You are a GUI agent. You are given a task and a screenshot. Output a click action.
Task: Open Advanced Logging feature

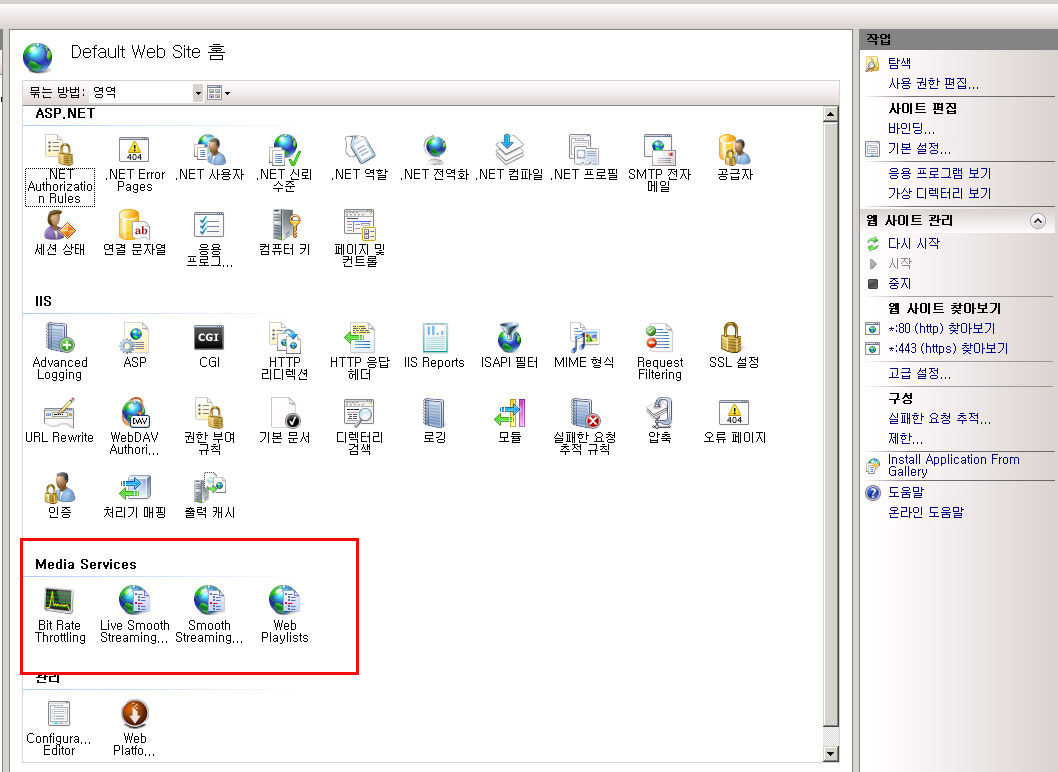pos(59,352)
